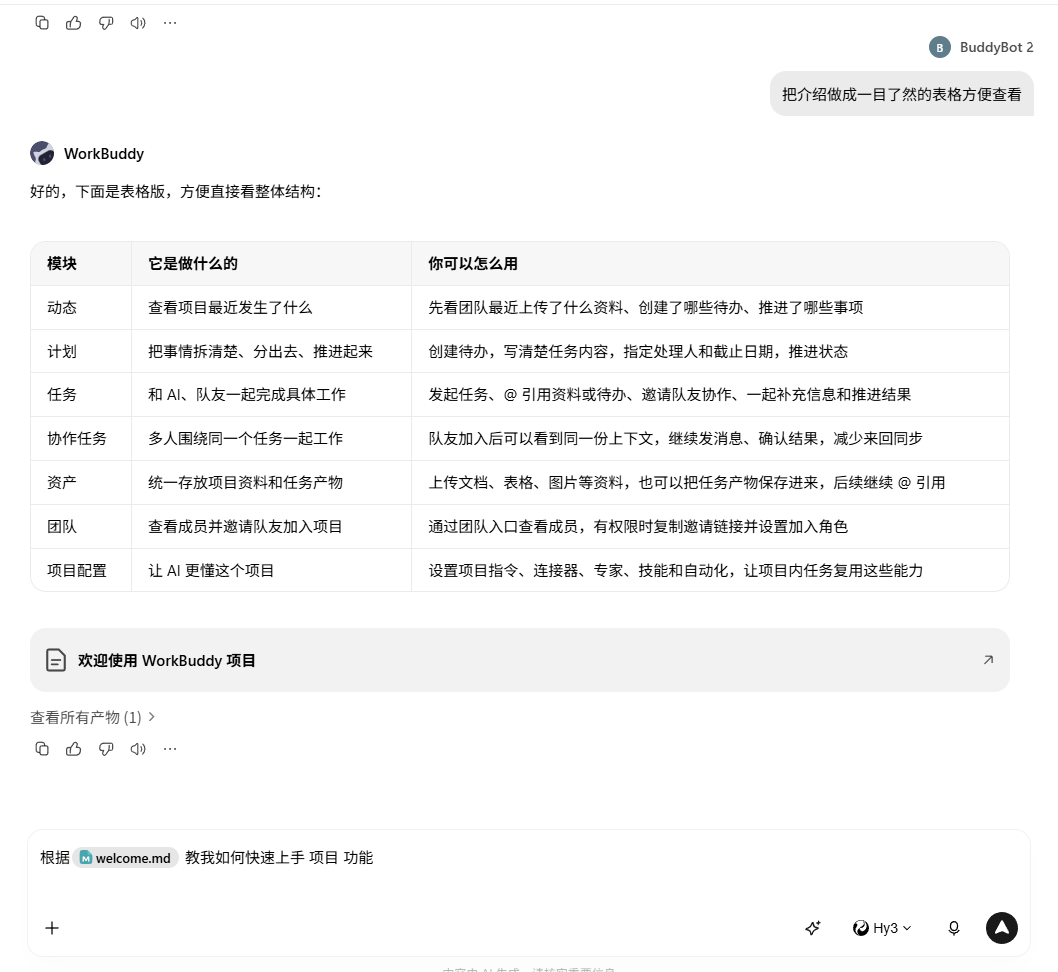Click the cell 把事情拆清楚、分出去、推进起来
This screenshot has width=1058, height=972.
(x=271, y=351)
